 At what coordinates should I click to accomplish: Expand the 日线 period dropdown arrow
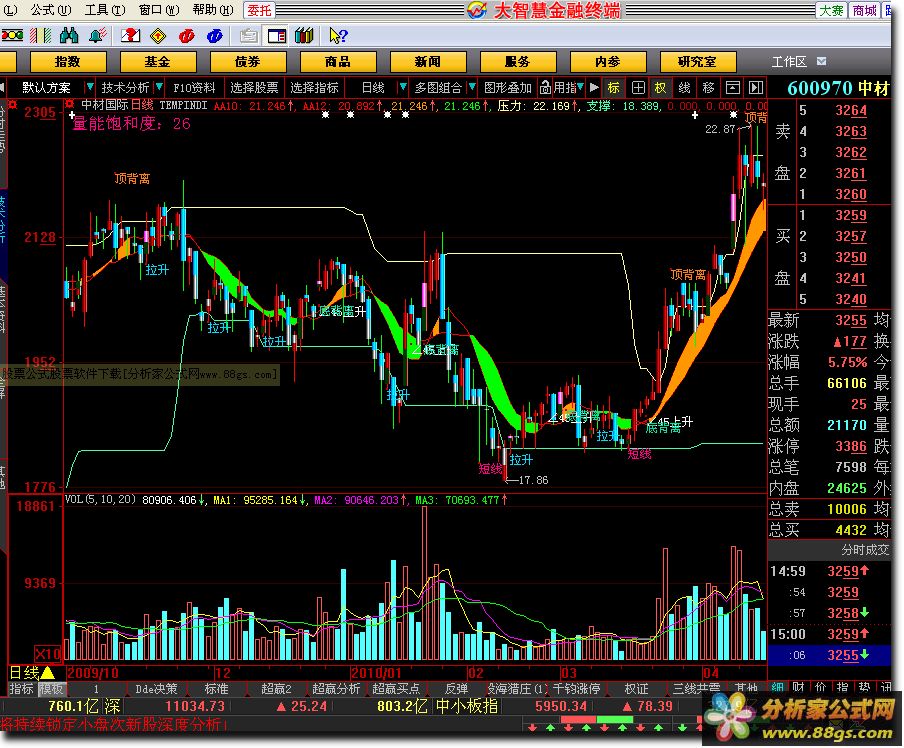pos(403,88)
